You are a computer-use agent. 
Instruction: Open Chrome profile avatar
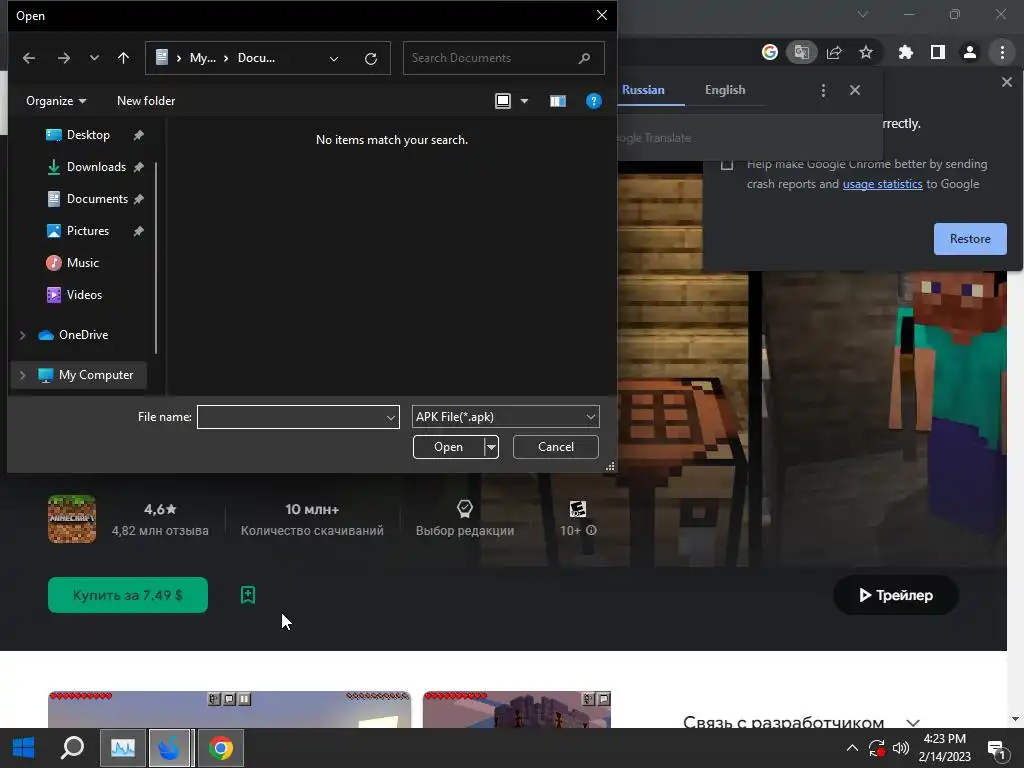click(x=970, y=52)
